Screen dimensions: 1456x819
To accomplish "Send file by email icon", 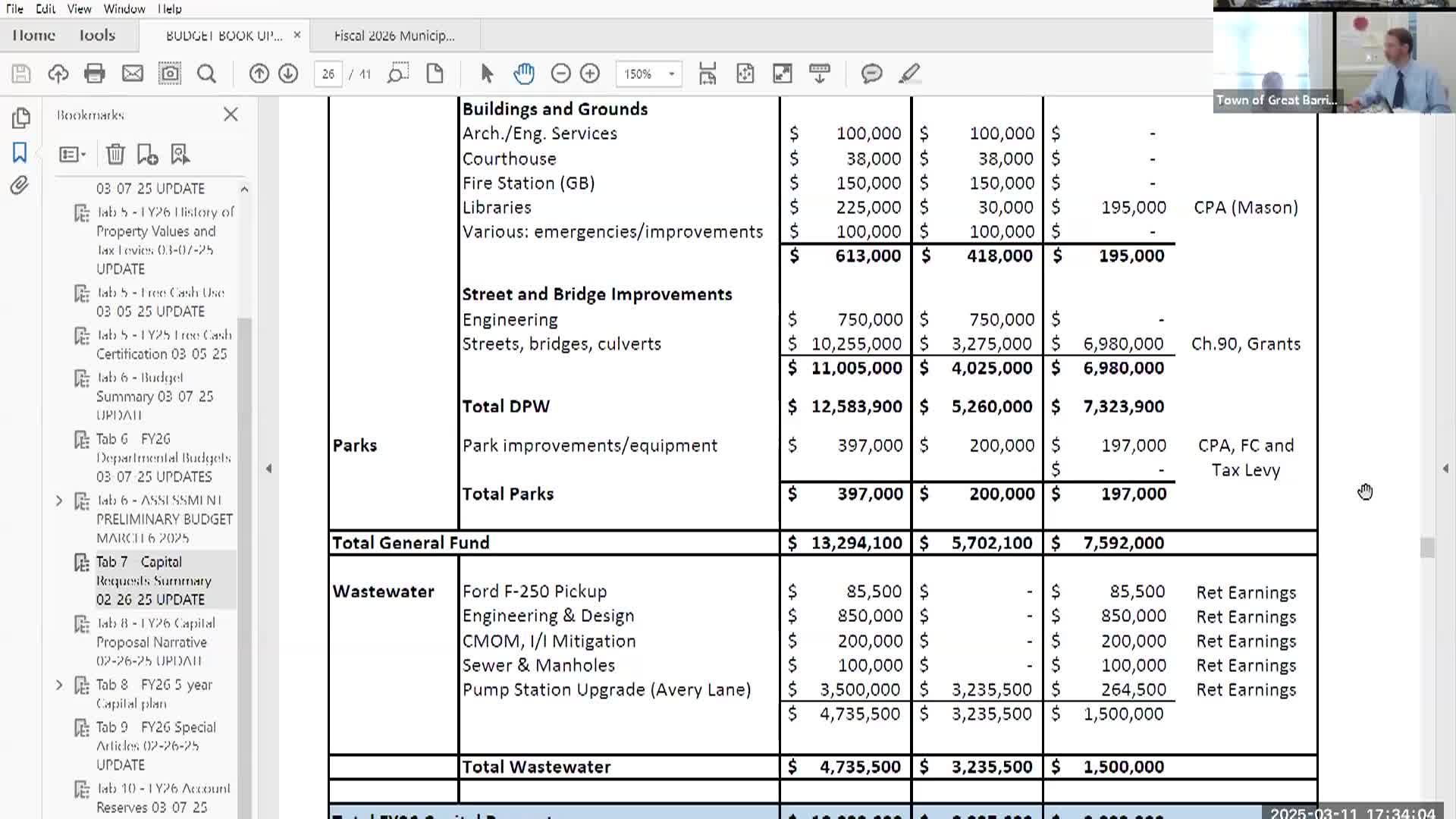I will (133, 74).
